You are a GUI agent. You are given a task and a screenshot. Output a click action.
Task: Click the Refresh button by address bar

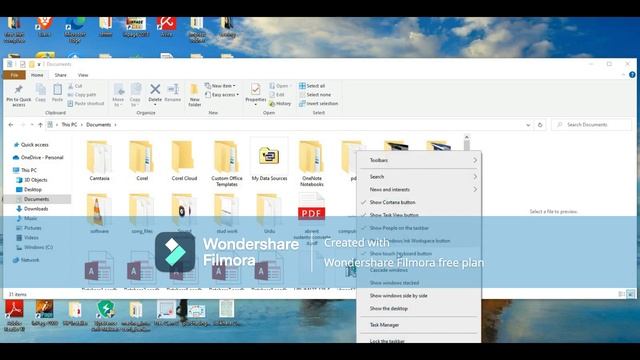[540, 125]
